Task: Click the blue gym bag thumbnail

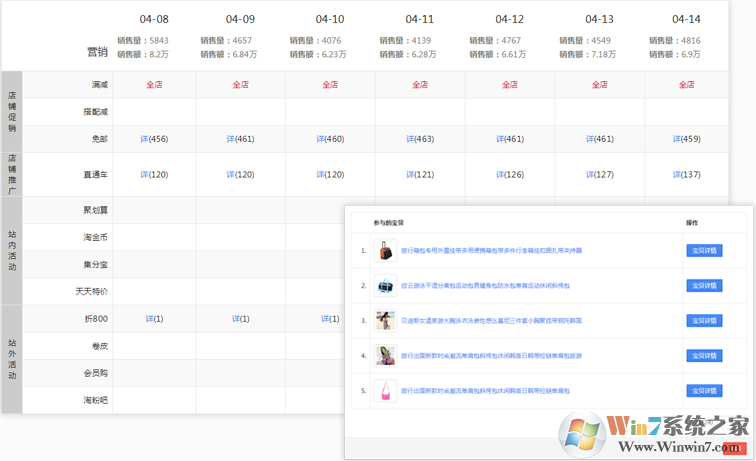Action: point(384,286)
